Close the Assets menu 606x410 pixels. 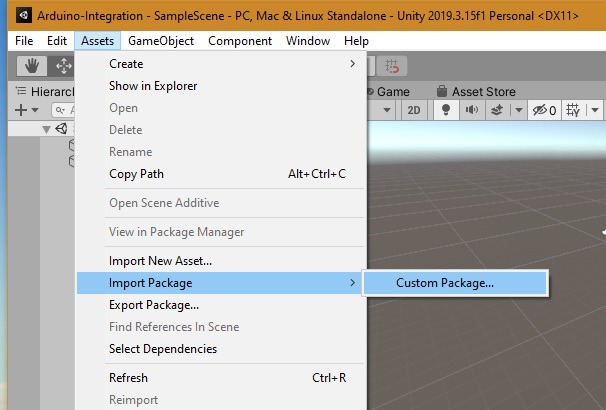(x=97, y=41)
